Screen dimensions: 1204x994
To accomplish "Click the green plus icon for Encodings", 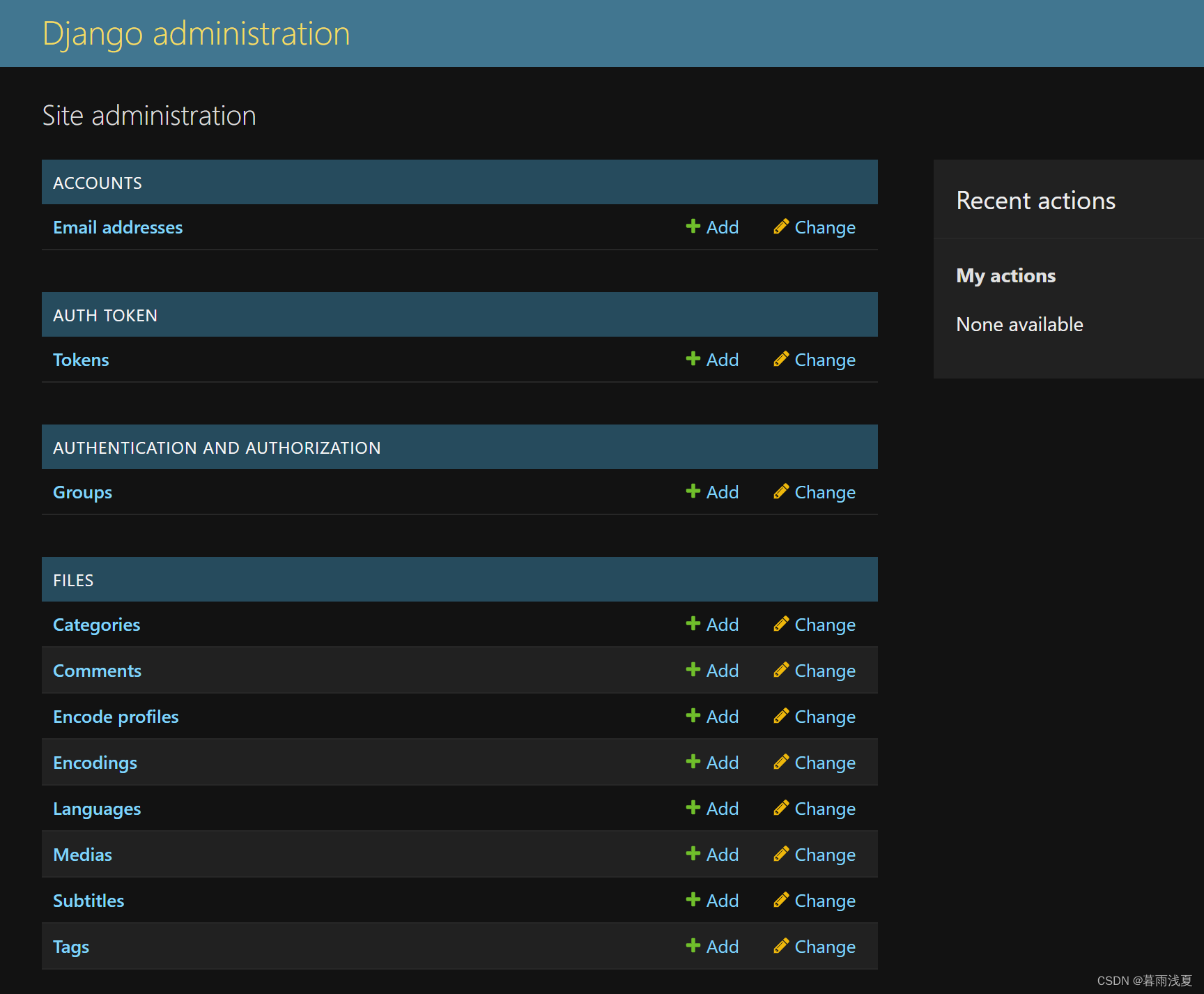I will pyautogui.click(x=693, y=761).
